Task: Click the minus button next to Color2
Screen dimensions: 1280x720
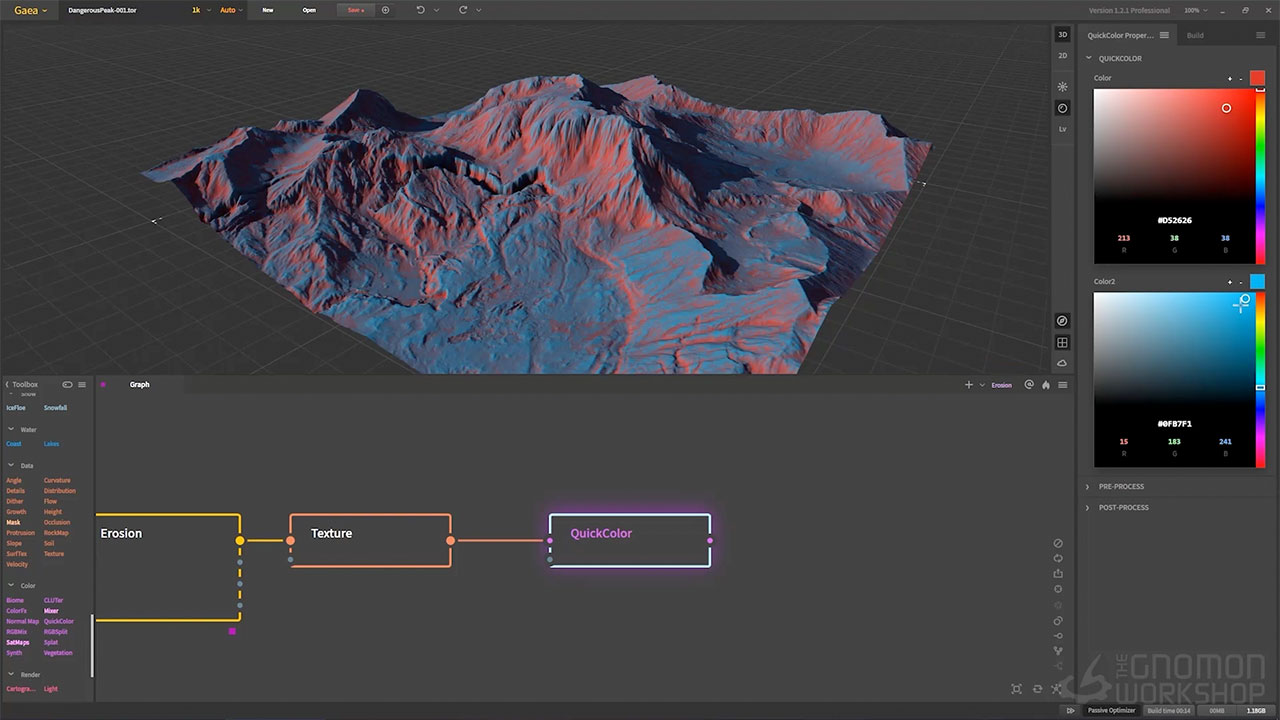Action: point(1241,282)
